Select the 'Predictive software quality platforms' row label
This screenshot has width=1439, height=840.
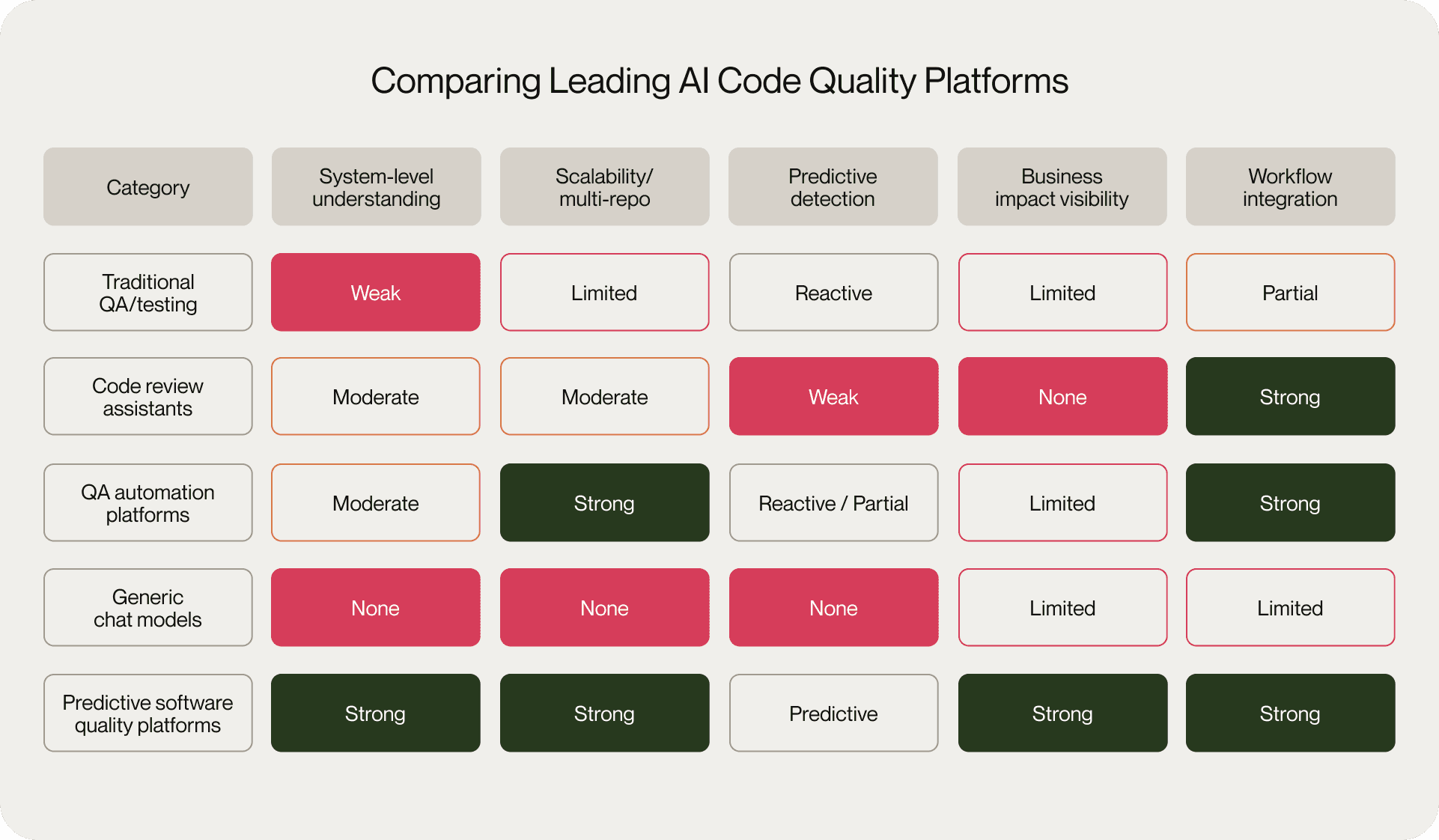click(147, 713)
